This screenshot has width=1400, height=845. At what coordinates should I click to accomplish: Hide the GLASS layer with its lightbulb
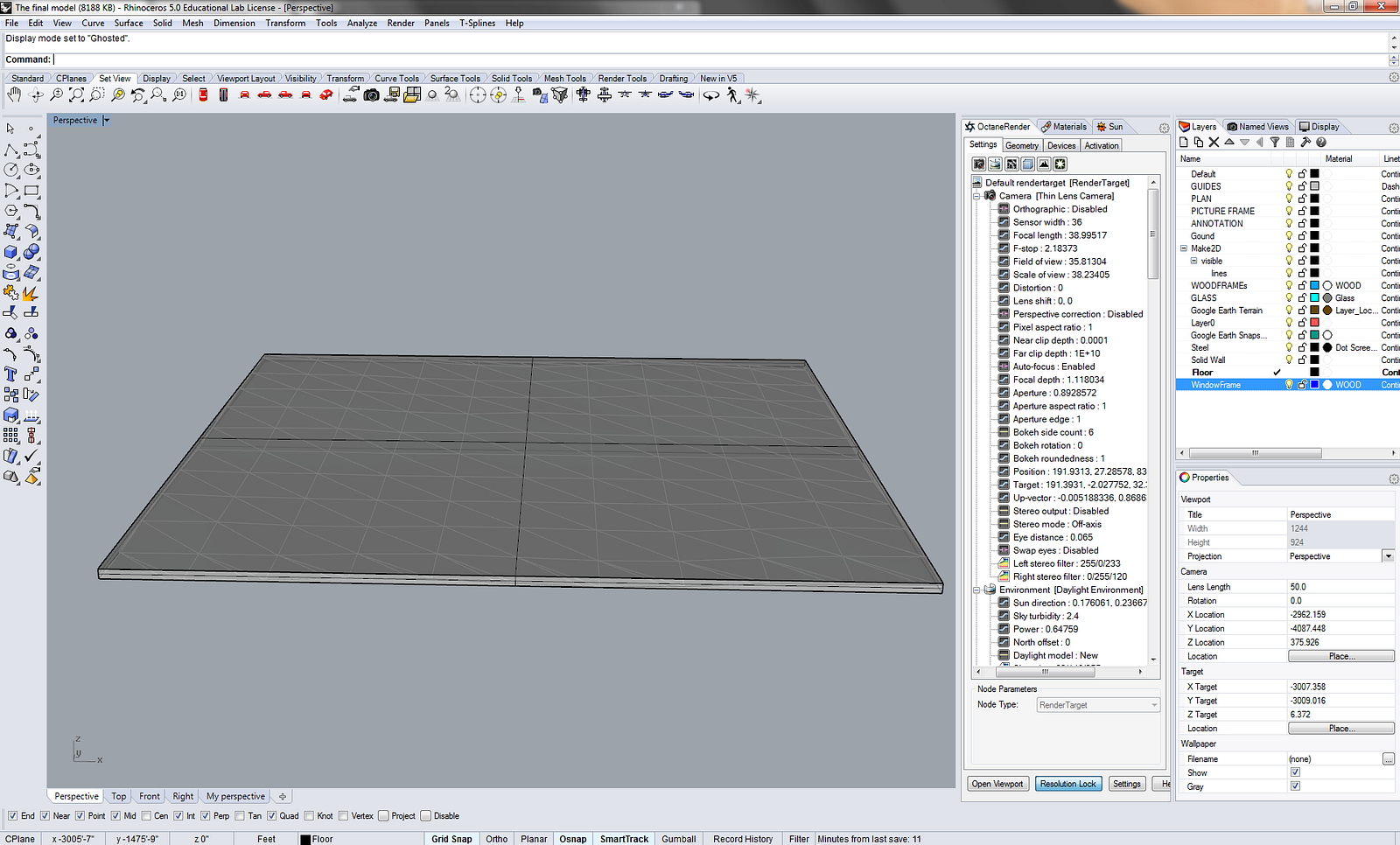[x=1289, y=297]
